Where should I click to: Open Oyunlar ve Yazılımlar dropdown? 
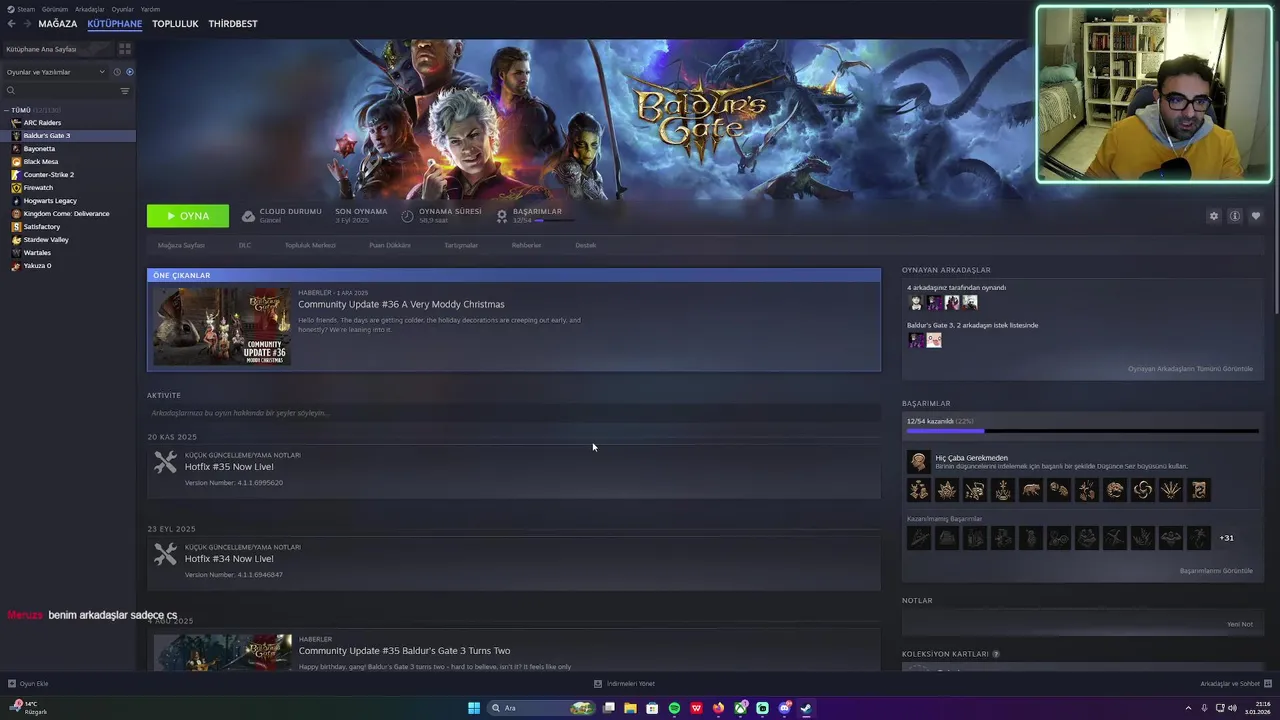[x=55, y=72]
